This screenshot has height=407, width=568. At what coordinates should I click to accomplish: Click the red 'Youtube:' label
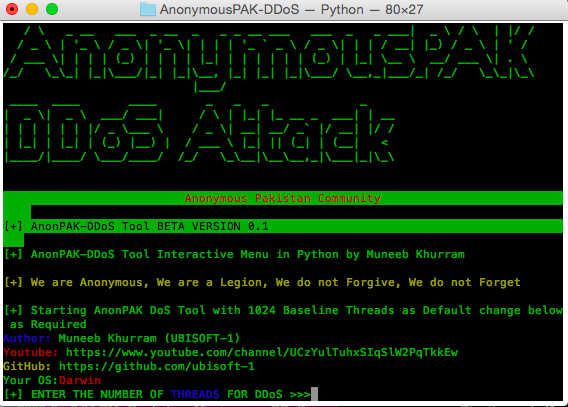[x=31, y=352]
